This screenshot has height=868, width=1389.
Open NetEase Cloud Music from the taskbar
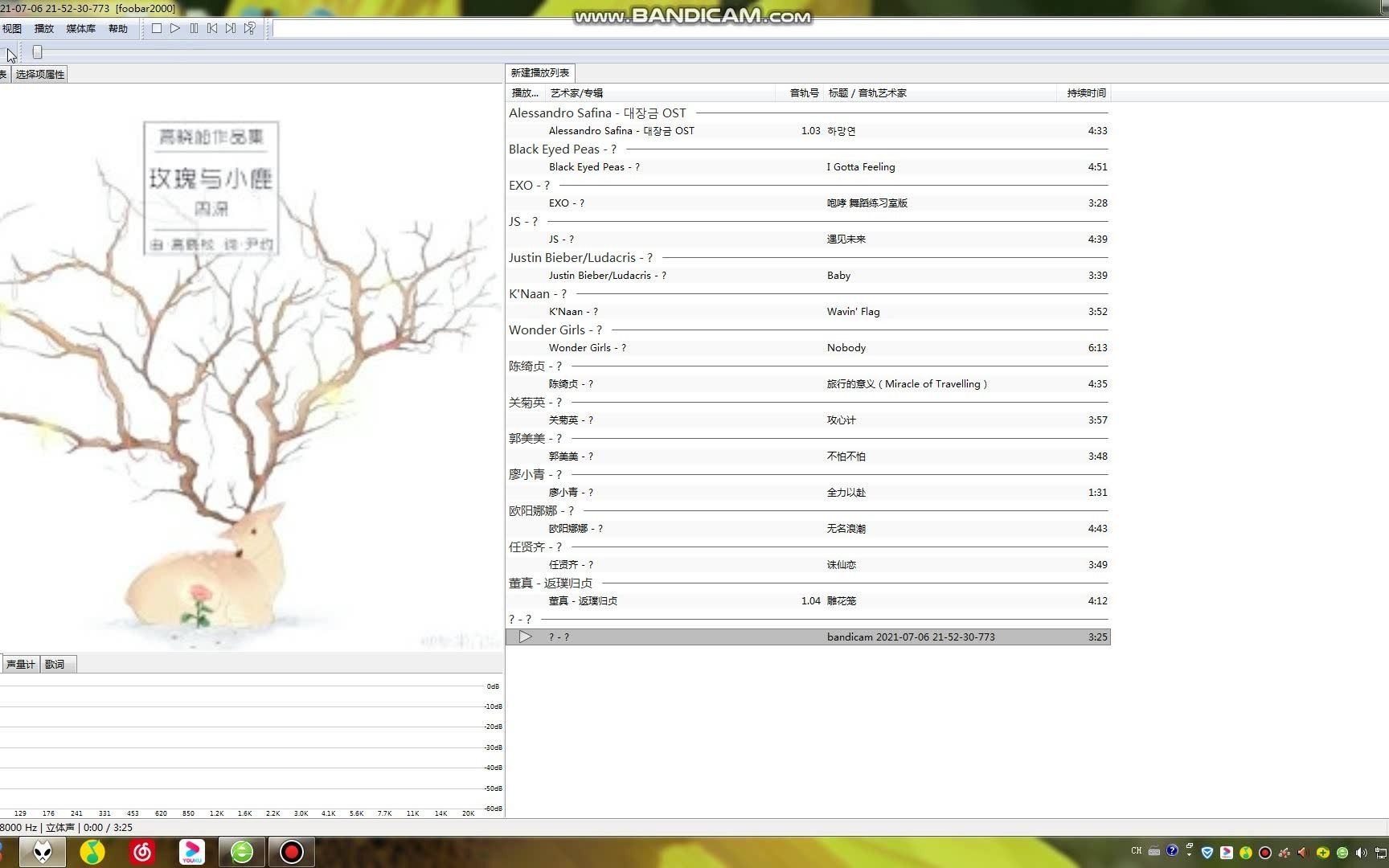[x=142, y=851]
